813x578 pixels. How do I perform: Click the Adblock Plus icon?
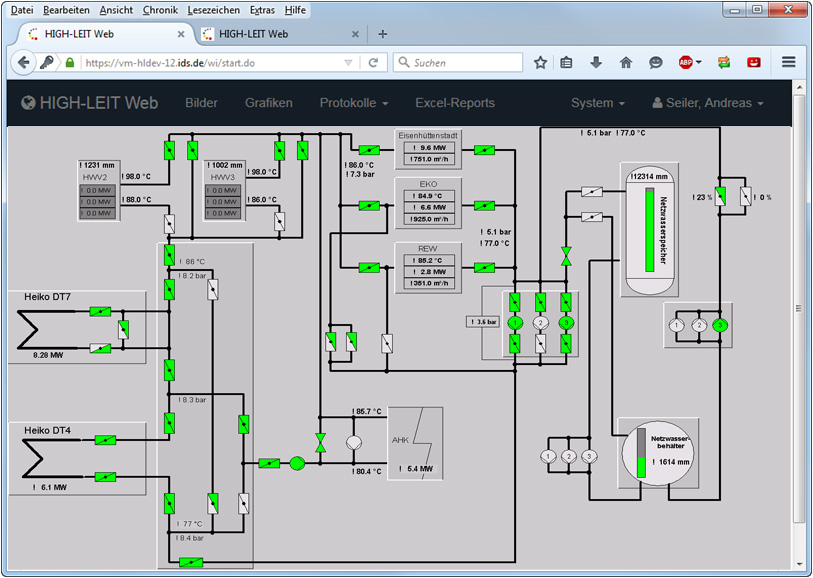(x=687, y=62)
